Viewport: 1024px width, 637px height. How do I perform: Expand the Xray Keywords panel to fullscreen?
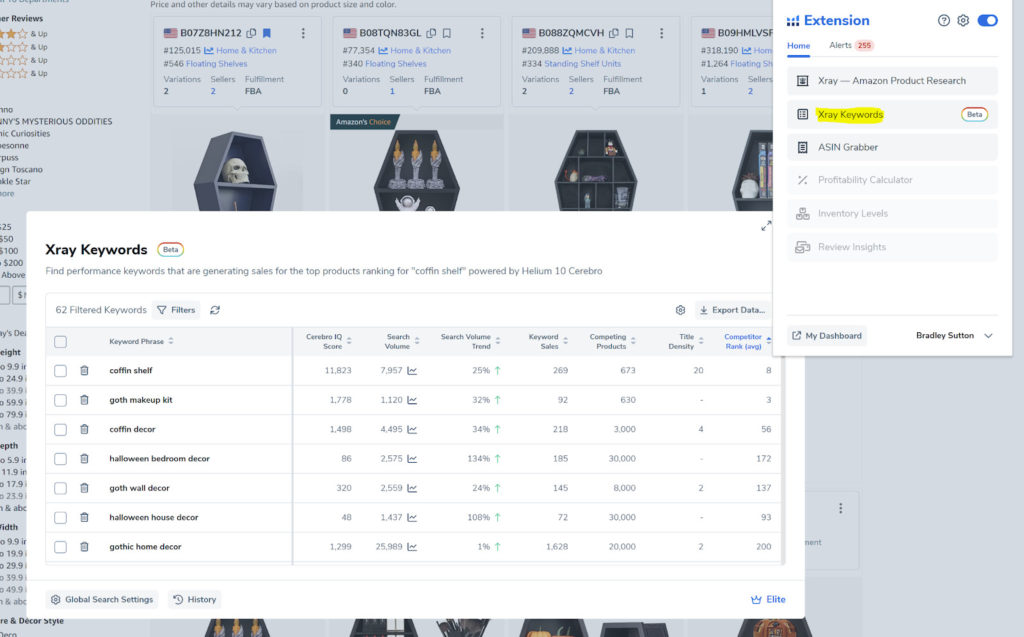(766, 226)
